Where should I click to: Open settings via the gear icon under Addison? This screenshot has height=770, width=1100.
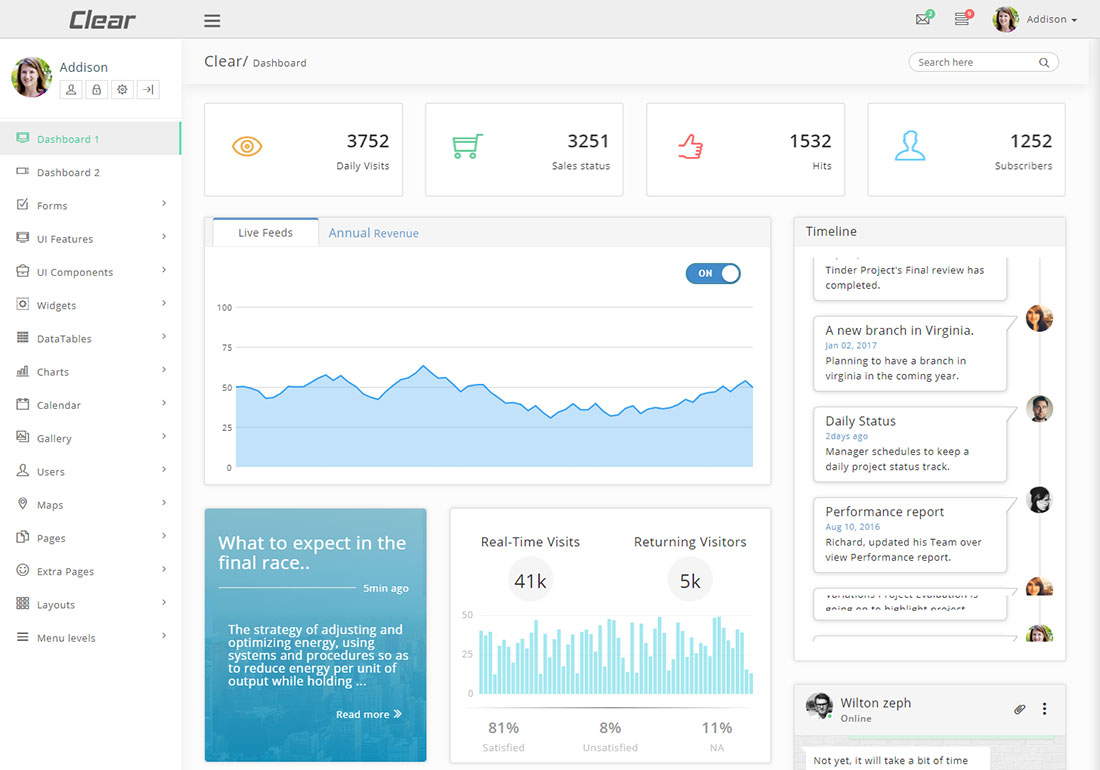pyautogui.click(x=122, y=89)
